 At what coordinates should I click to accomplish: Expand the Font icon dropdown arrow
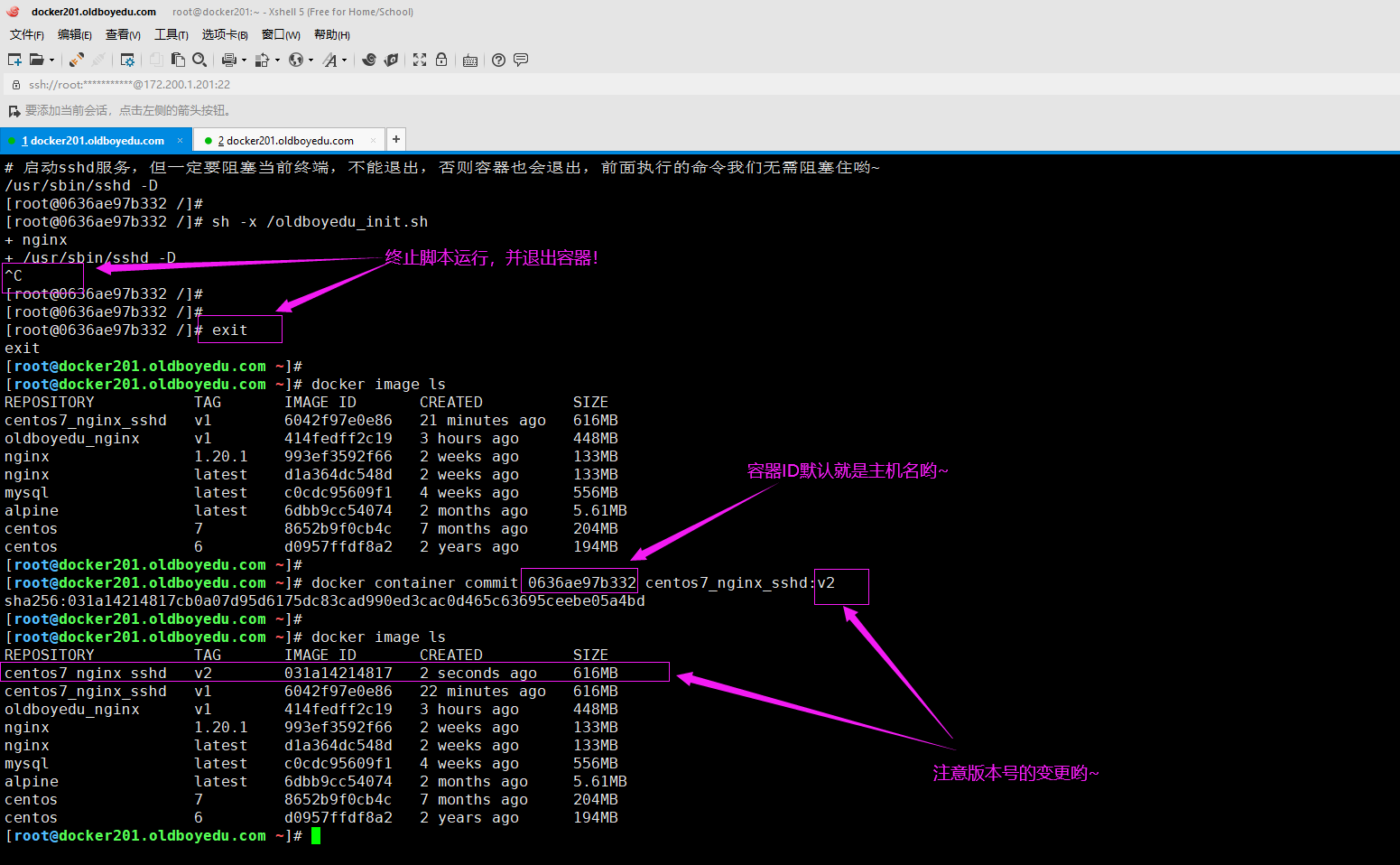click(344, 60)
